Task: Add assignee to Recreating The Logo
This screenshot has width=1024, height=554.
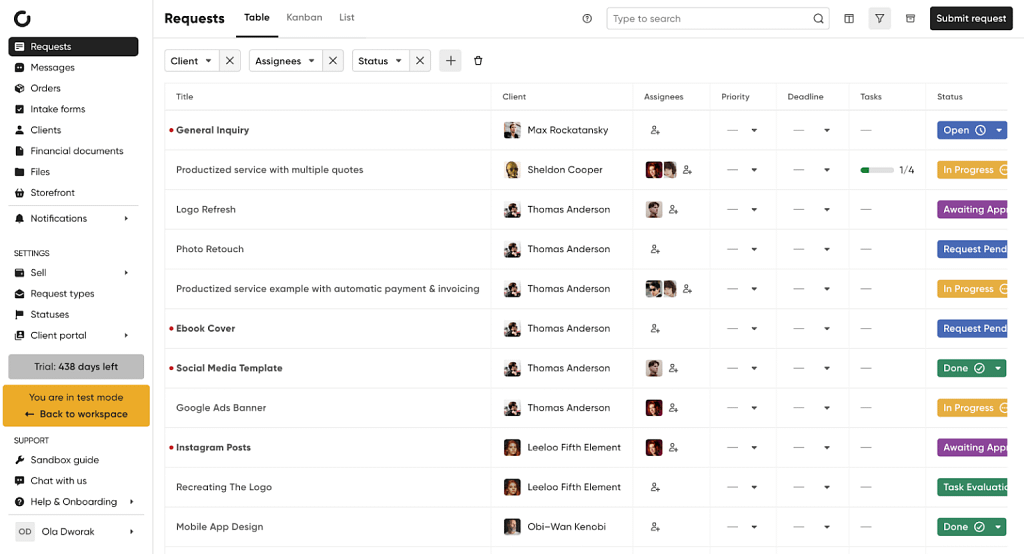Action: pos(655,487)
